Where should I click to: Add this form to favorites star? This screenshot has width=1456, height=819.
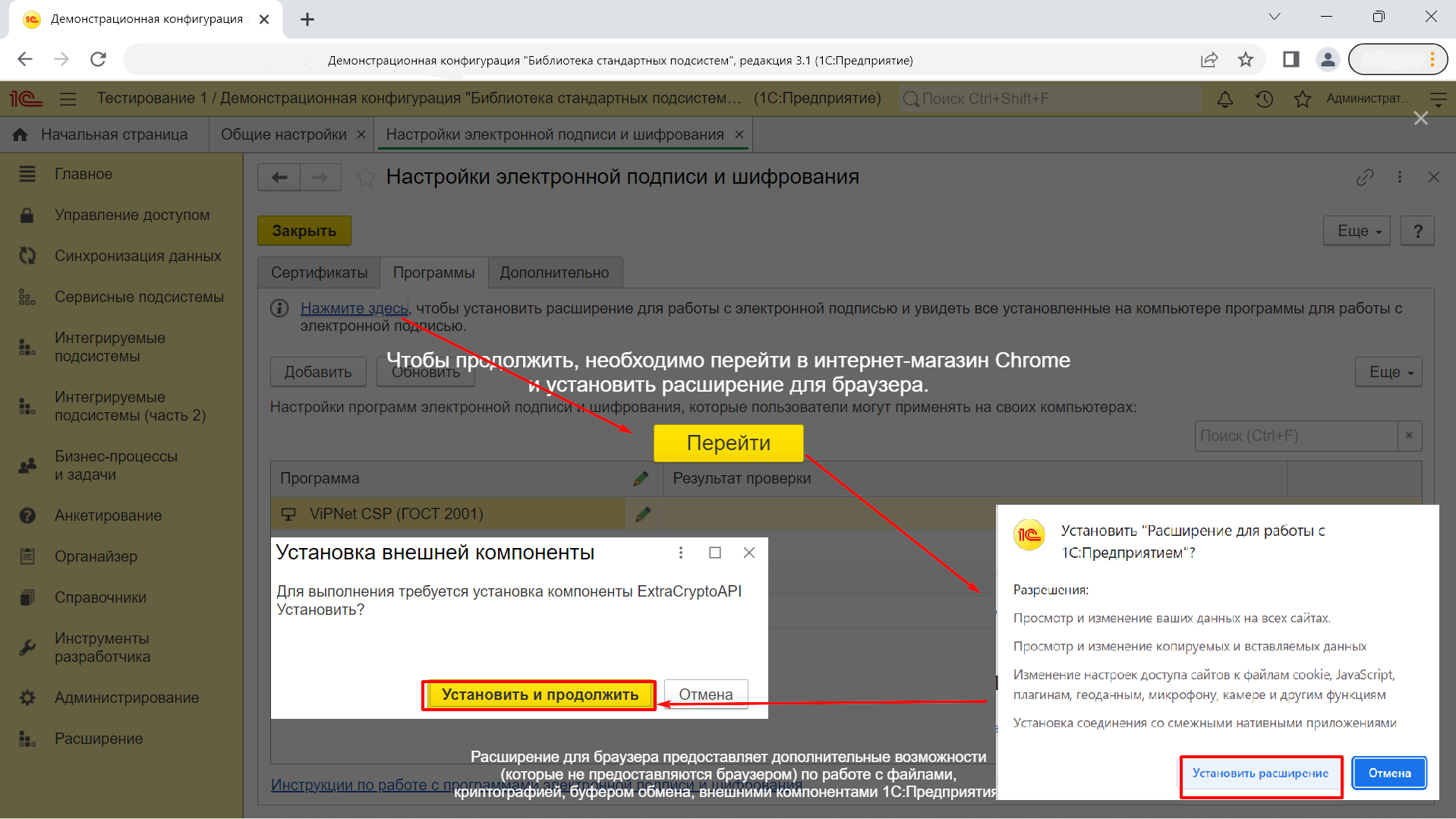(365, 177)
